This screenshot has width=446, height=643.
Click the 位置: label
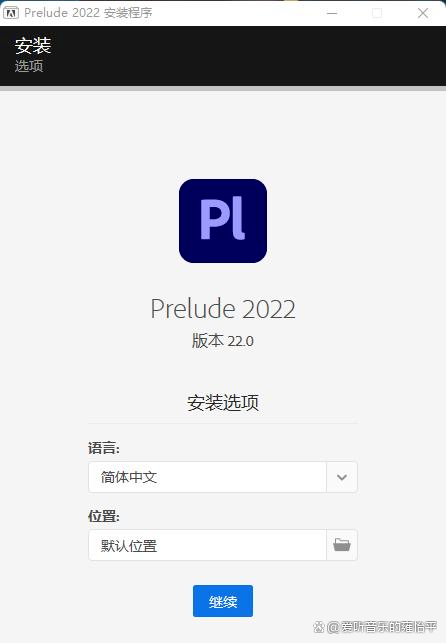click(x=104, y=516)
